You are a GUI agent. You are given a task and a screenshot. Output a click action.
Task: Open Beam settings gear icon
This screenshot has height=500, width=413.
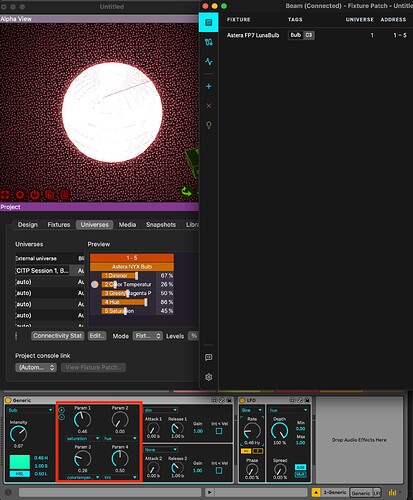click(209, 377)
